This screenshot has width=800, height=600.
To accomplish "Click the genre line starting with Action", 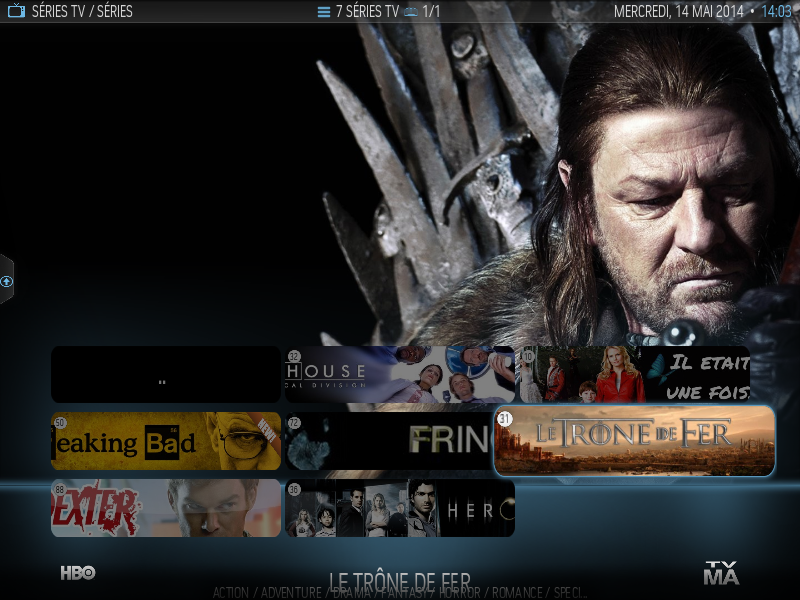I will [x=400, y=593].
